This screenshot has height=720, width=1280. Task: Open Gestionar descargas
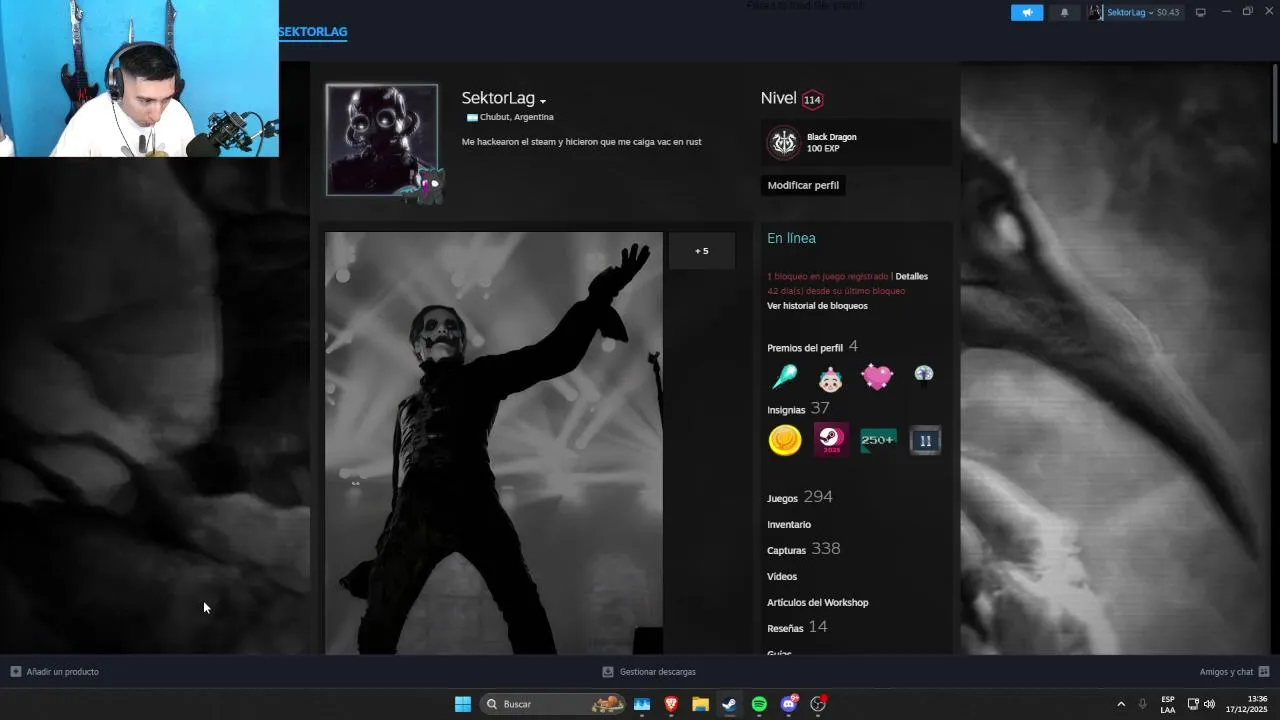649,672
